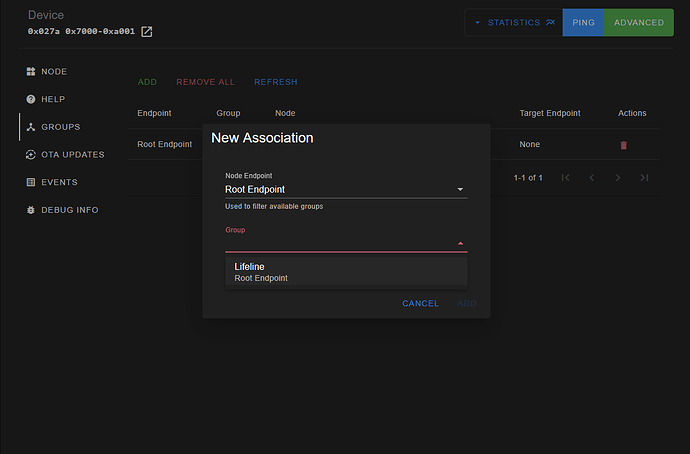690x454 pixels.
Task: Select the Lifeline group option
Action: pyautogui.click(x=346, y=272)
